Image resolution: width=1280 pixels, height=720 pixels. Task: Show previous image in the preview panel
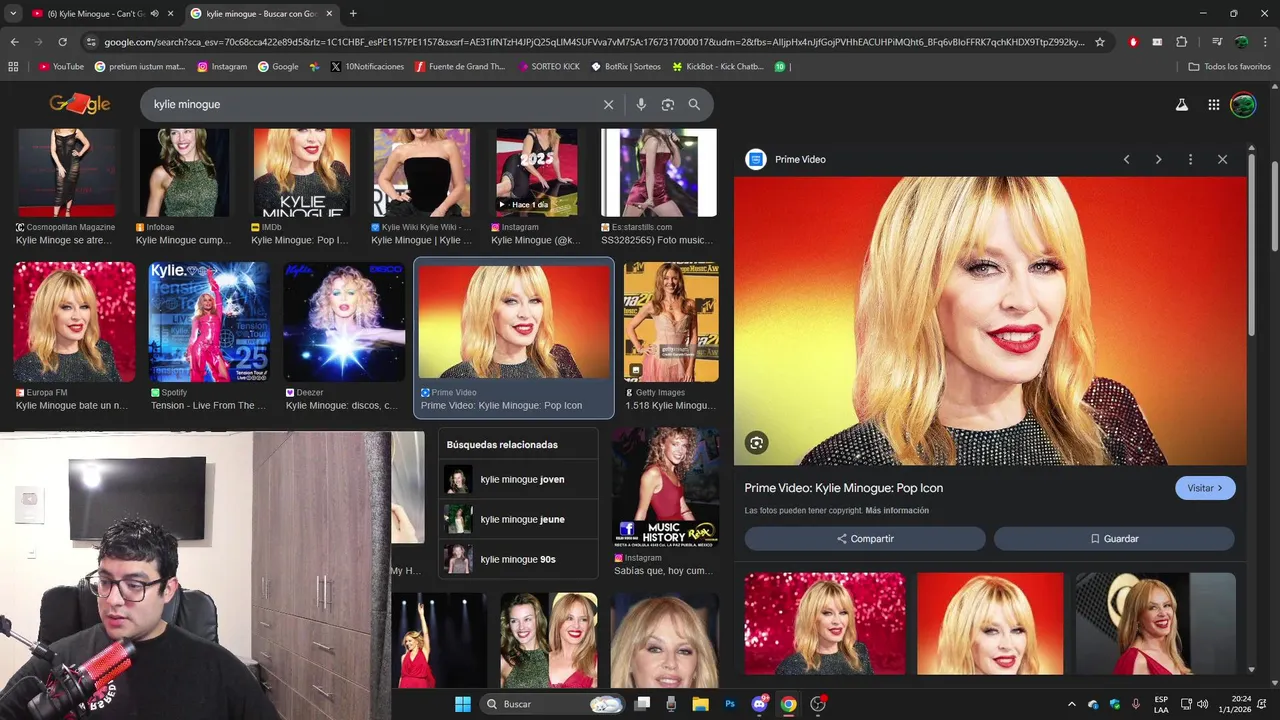[x=1126, y=159]
